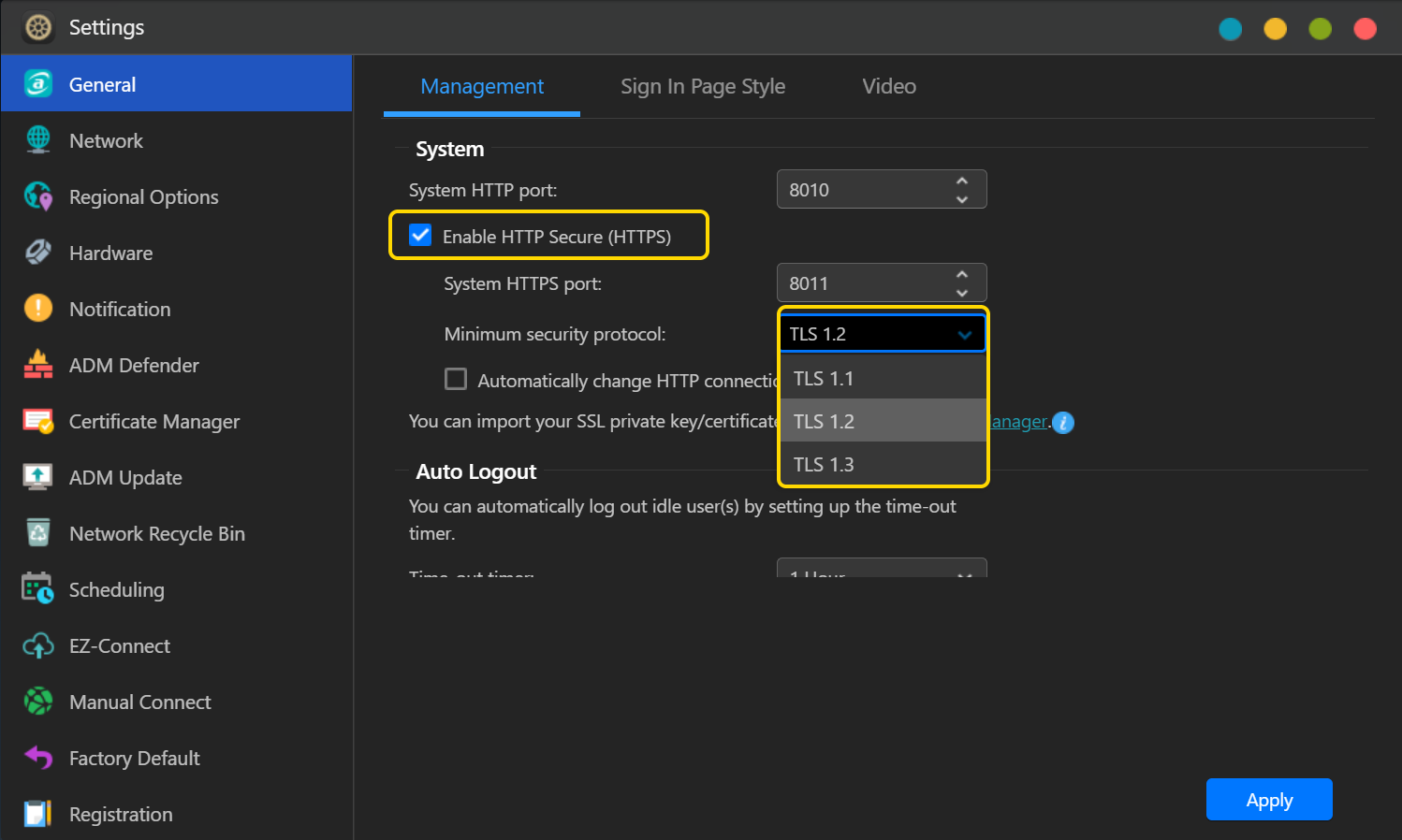This screenshot has width=1402, height=840.
Task: Open ADM Update label in sidebar
Action: click(125, 478)
